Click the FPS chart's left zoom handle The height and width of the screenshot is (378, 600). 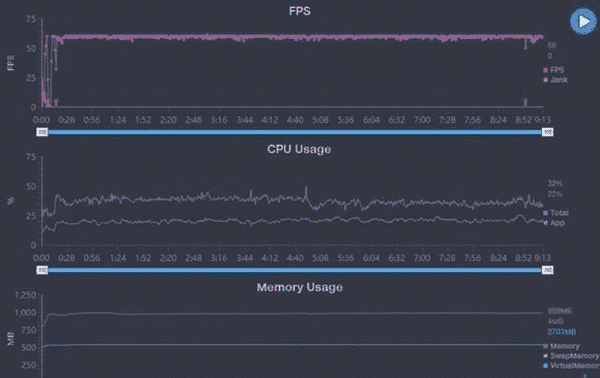pyautogui.click(x=42, y=132)
